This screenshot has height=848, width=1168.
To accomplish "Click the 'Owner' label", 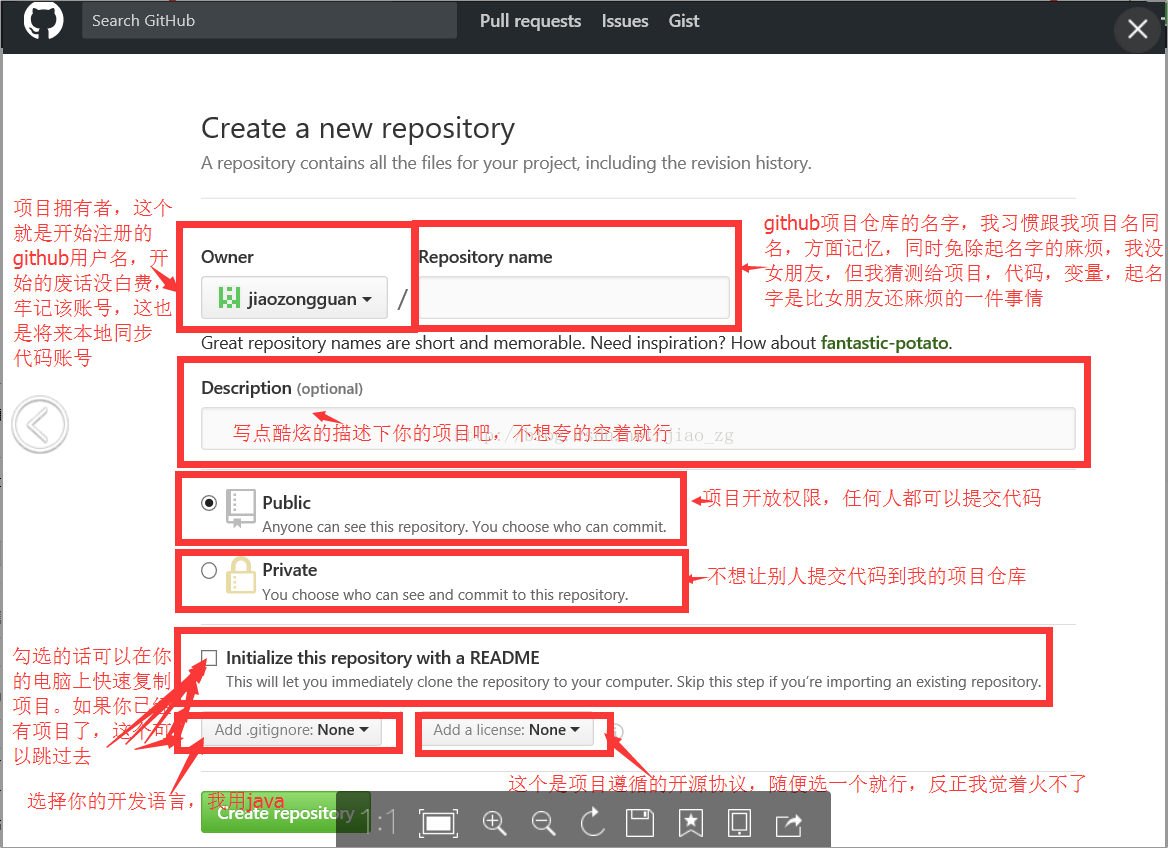I will pyautogui.click(x=227, y=257).
